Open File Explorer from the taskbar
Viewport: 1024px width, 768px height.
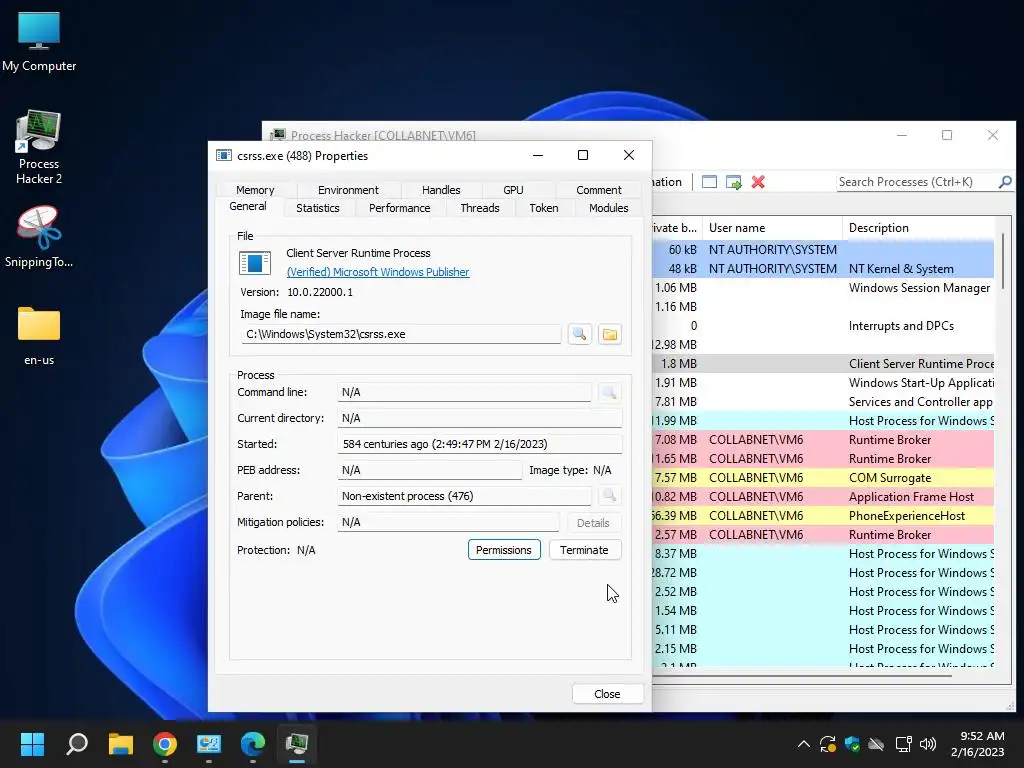pos(121,744)
